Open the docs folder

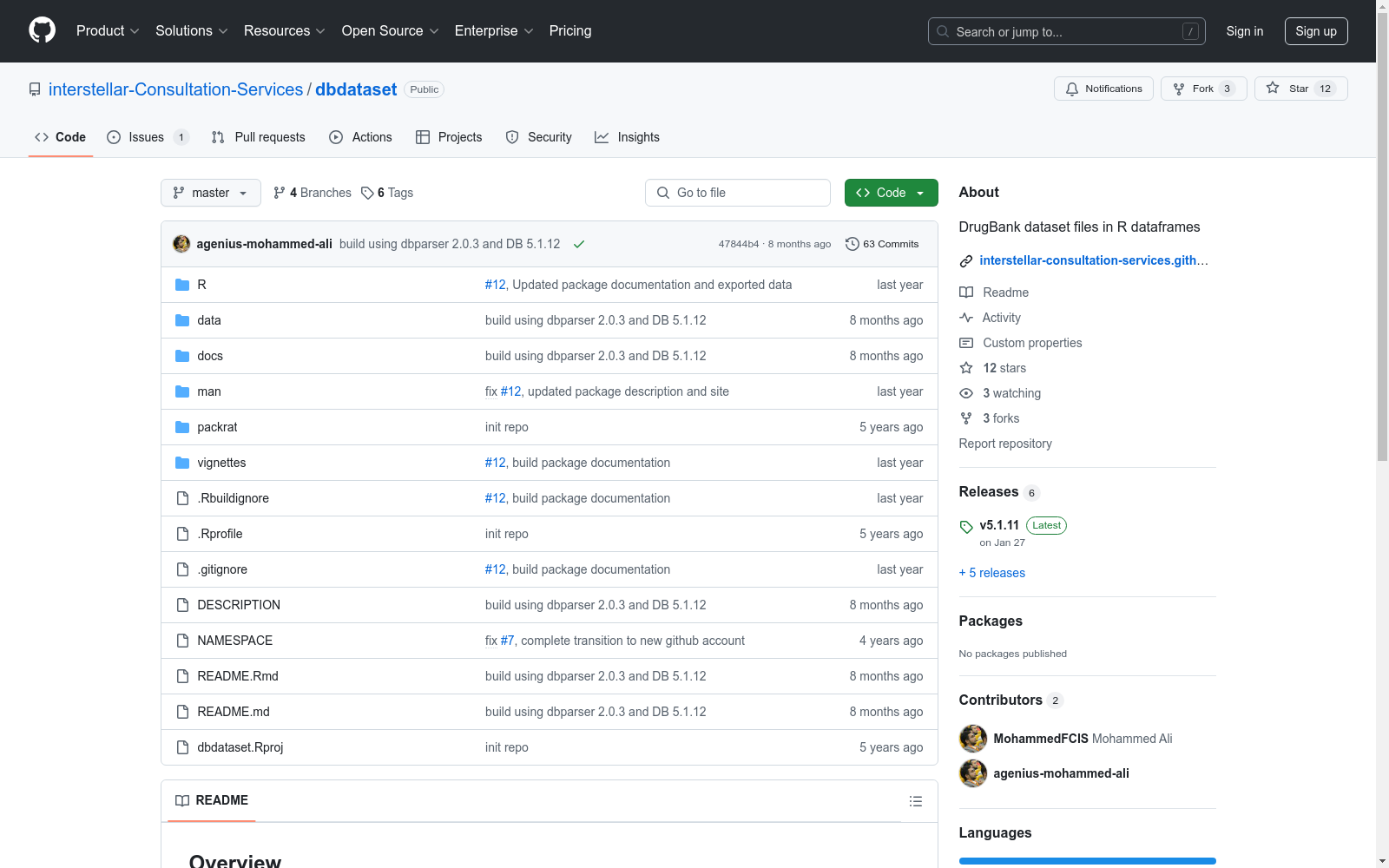210,356
